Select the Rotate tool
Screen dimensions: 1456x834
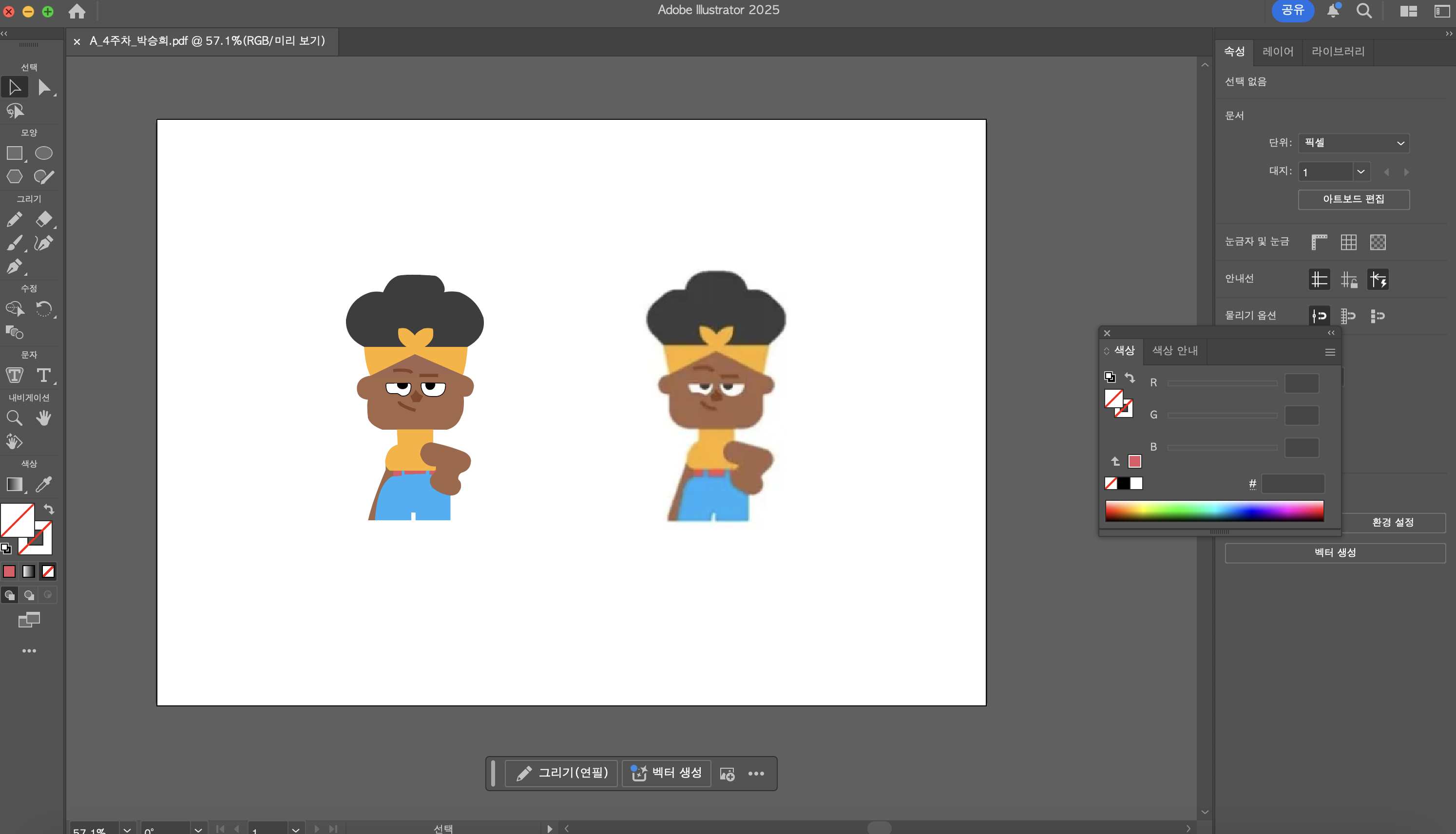[x=43, y=309]
